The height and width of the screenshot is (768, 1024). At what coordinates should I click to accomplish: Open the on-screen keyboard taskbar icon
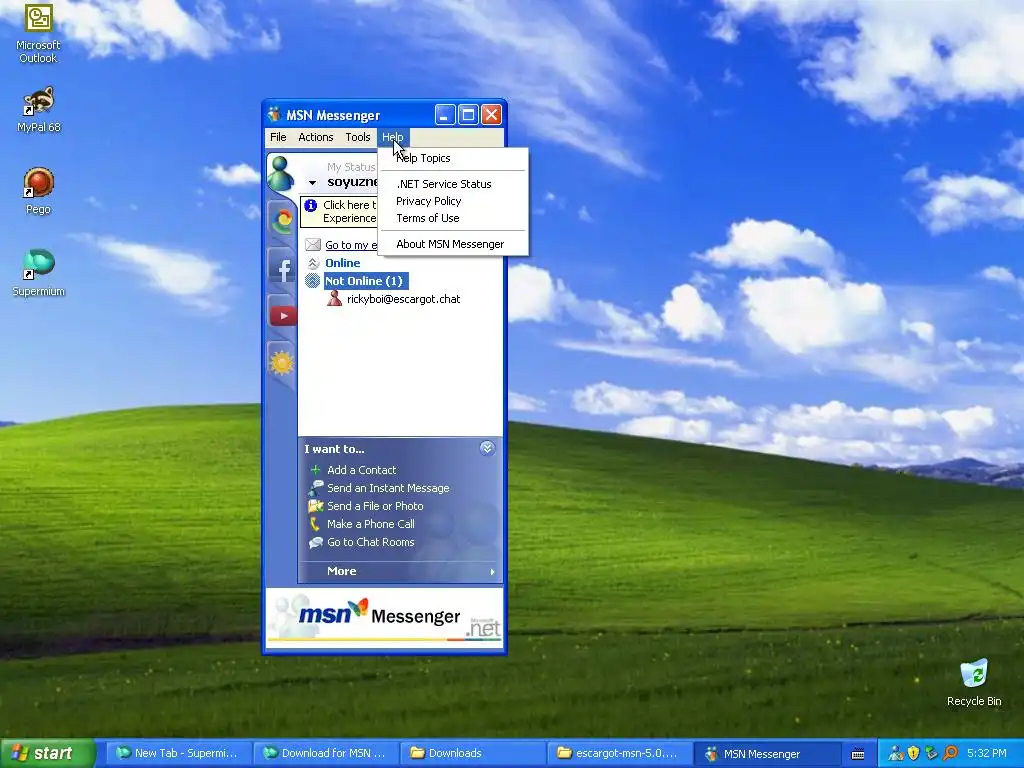(858, 754)
